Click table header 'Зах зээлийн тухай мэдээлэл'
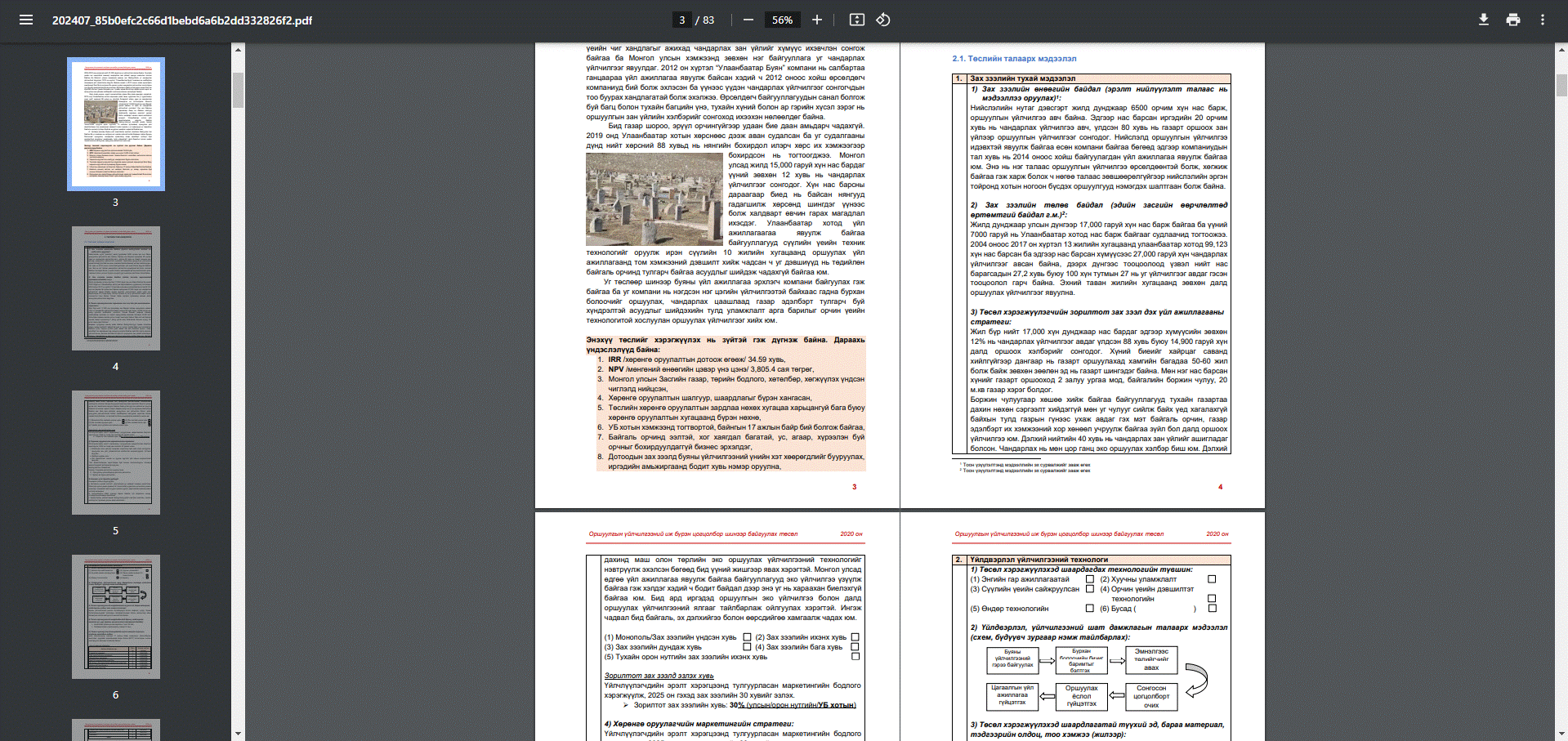 point(1022,78)
